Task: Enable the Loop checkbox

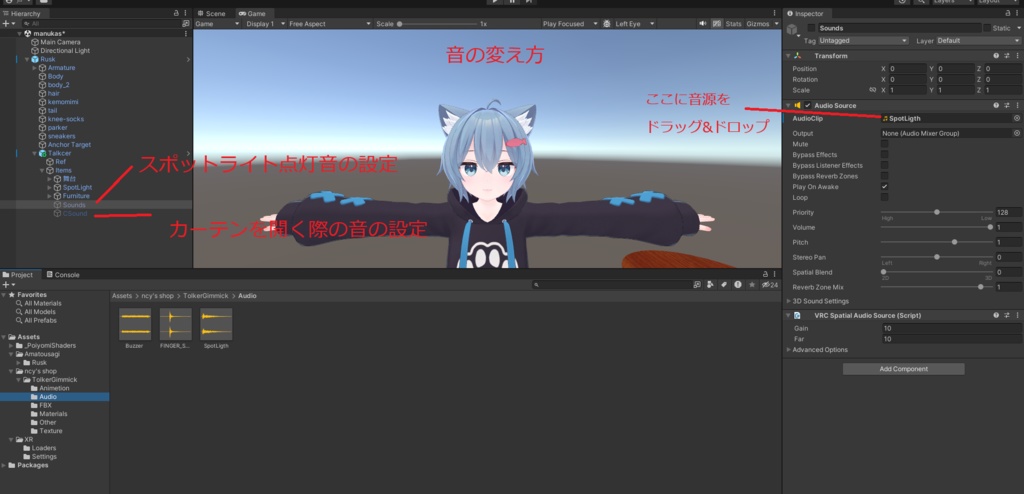Action: pyautogui.click(x=884, y=197)
